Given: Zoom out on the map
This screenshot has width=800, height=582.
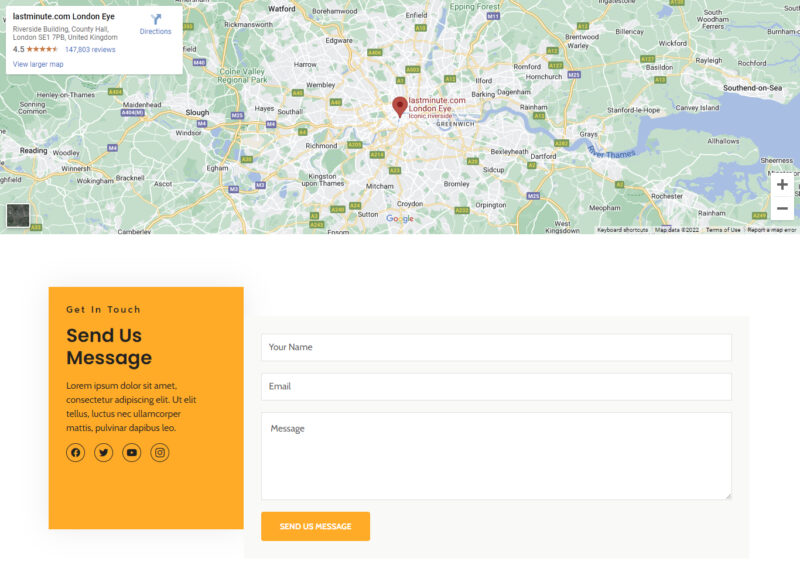Looking at the screenshot, I should tap(782, 208).
